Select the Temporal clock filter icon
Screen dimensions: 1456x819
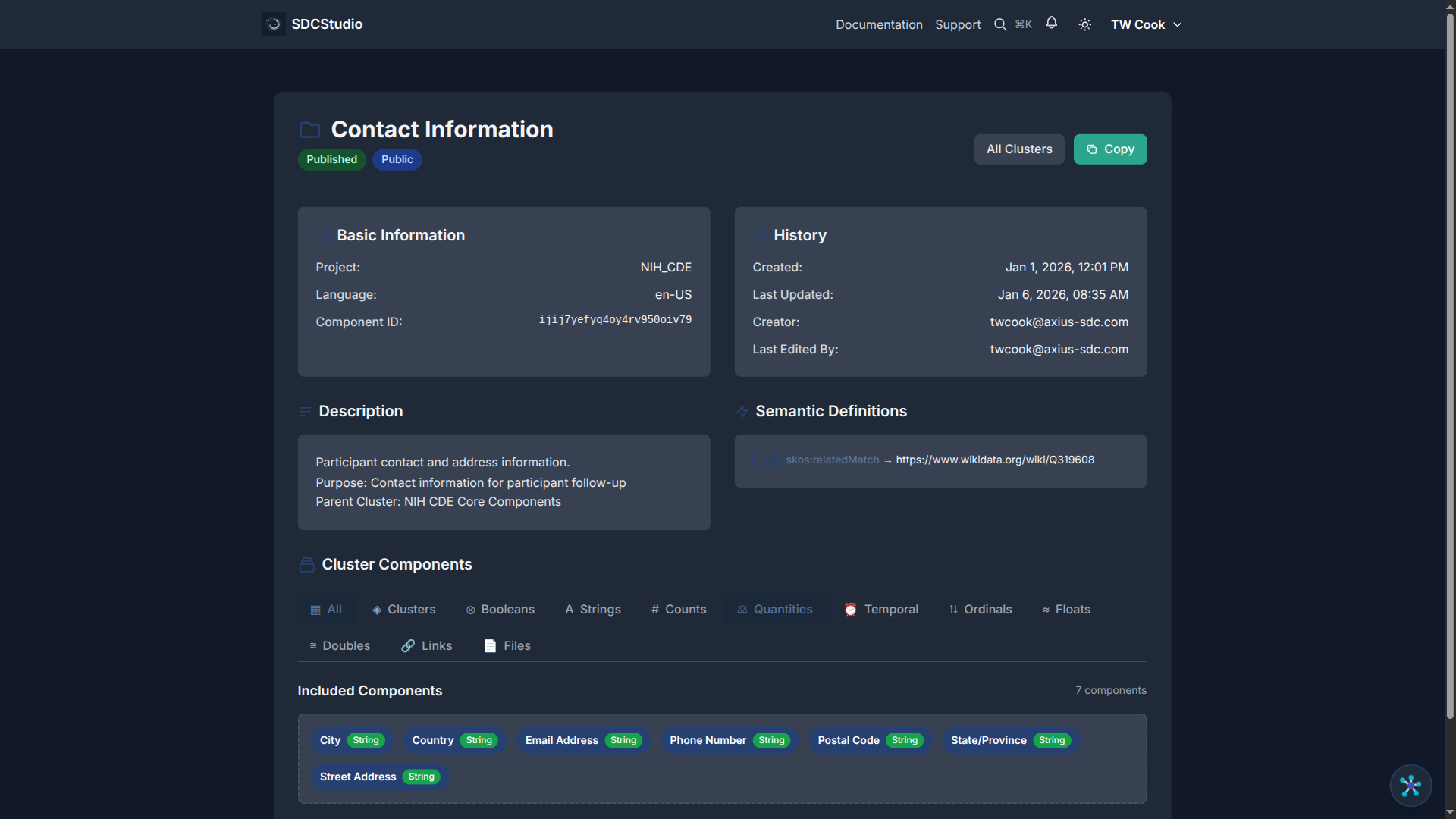click(851, 609)
